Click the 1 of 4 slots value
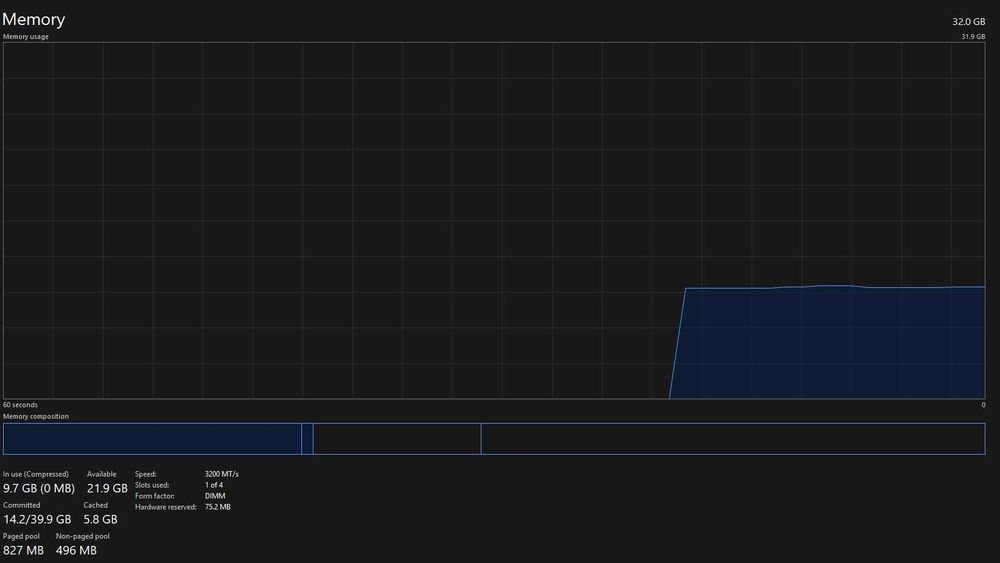Image resolution: width=1000 pixels, height=563 pixels. 214,485
